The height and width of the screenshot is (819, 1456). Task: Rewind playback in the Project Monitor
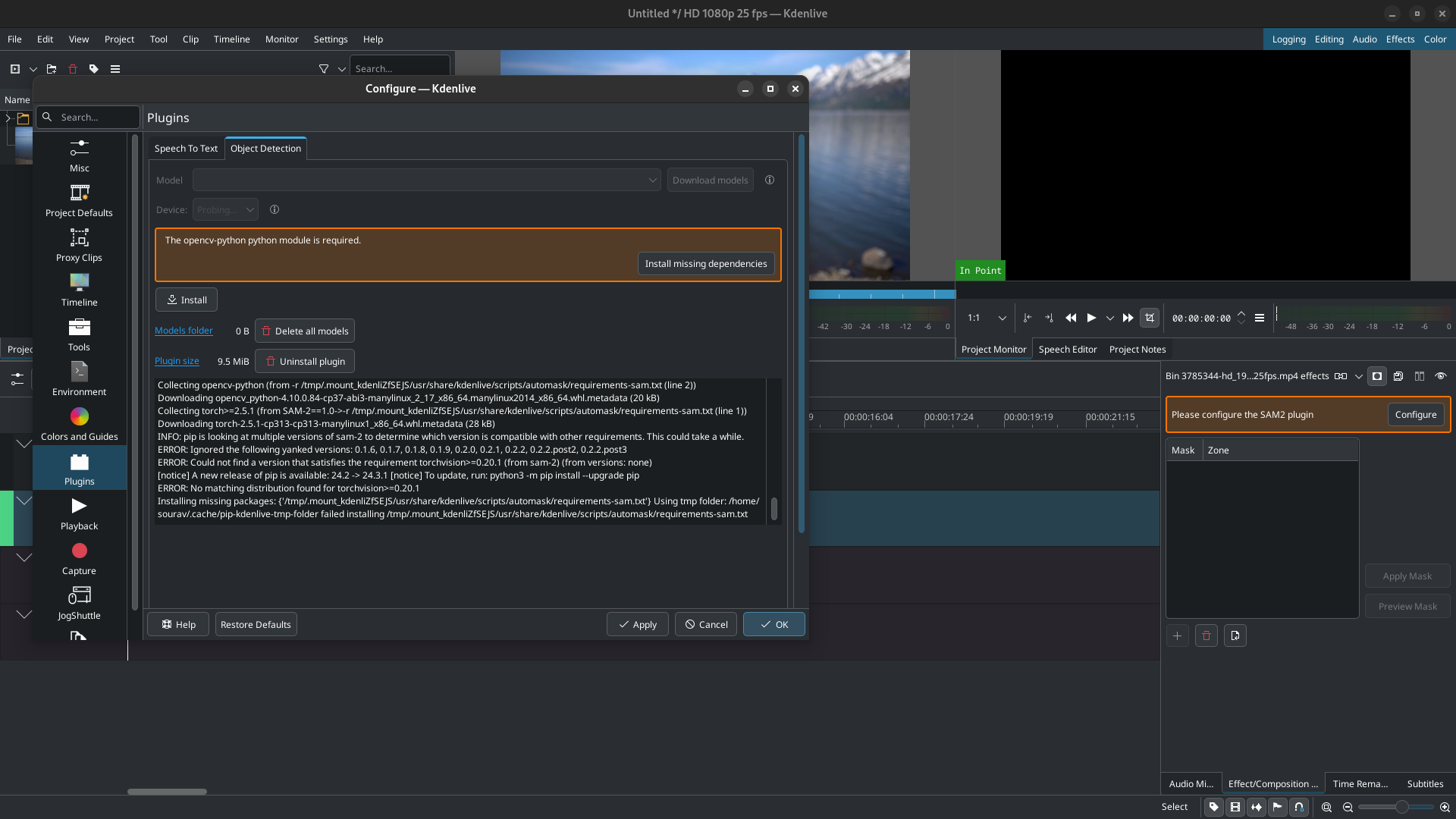[x=1071, y=318]
